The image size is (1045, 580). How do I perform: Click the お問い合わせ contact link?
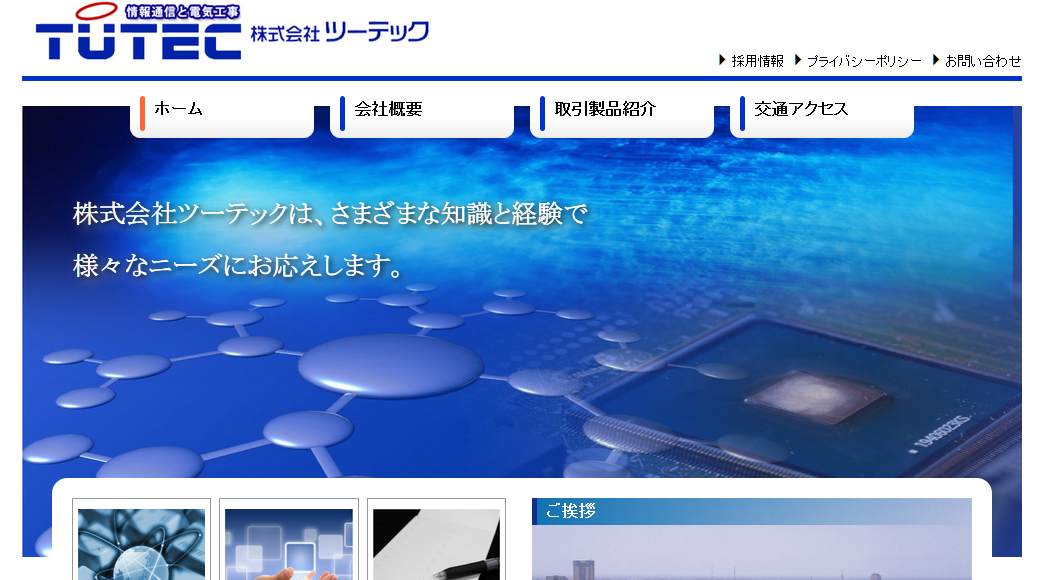tap(984, 60)
